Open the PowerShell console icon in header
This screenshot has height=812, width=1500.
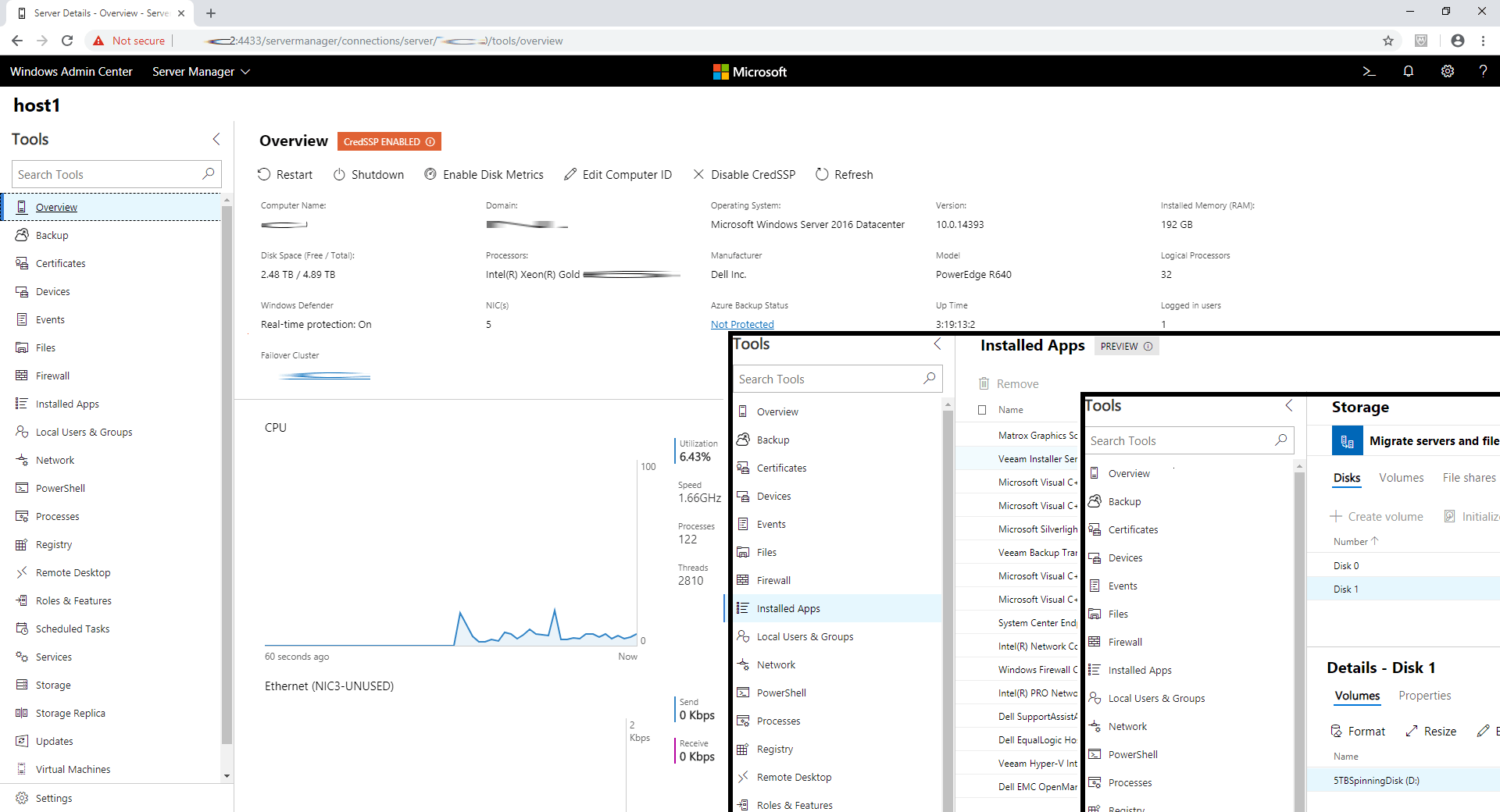1369,71
